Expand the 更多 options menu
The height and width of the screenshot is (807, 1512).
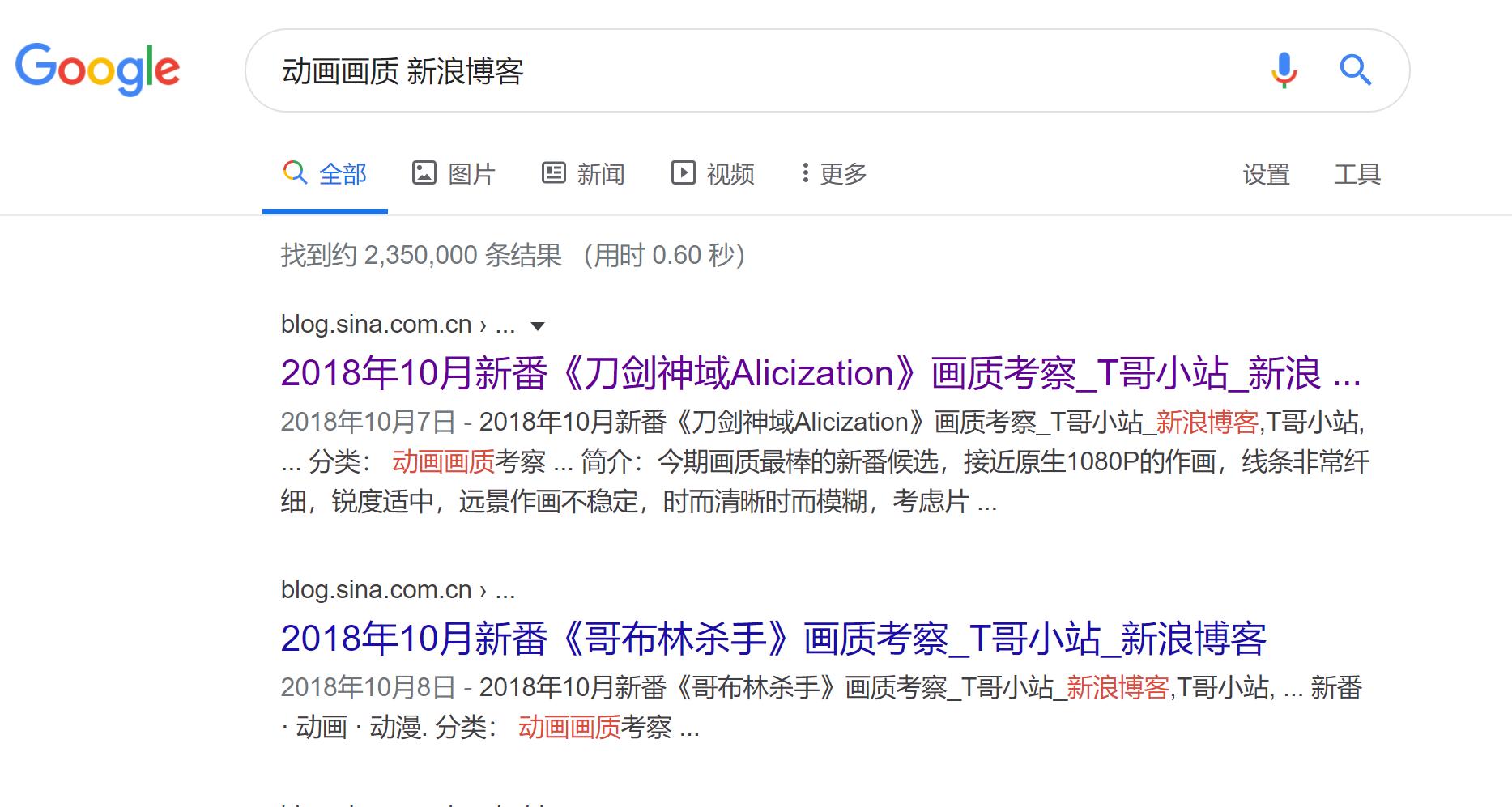click(x=842, y=172)
